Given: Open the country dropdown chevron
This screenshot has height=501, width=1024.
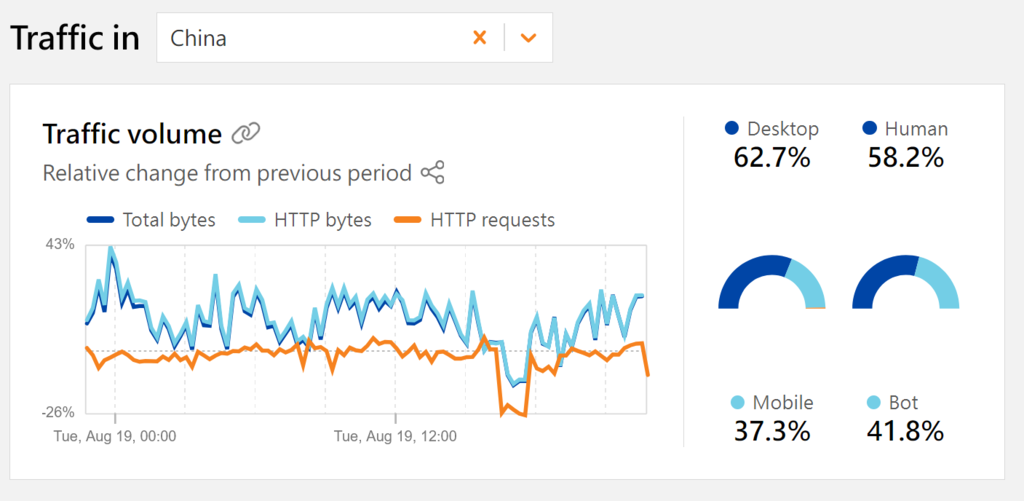Looking at the screenshot, I should point(529,38).
